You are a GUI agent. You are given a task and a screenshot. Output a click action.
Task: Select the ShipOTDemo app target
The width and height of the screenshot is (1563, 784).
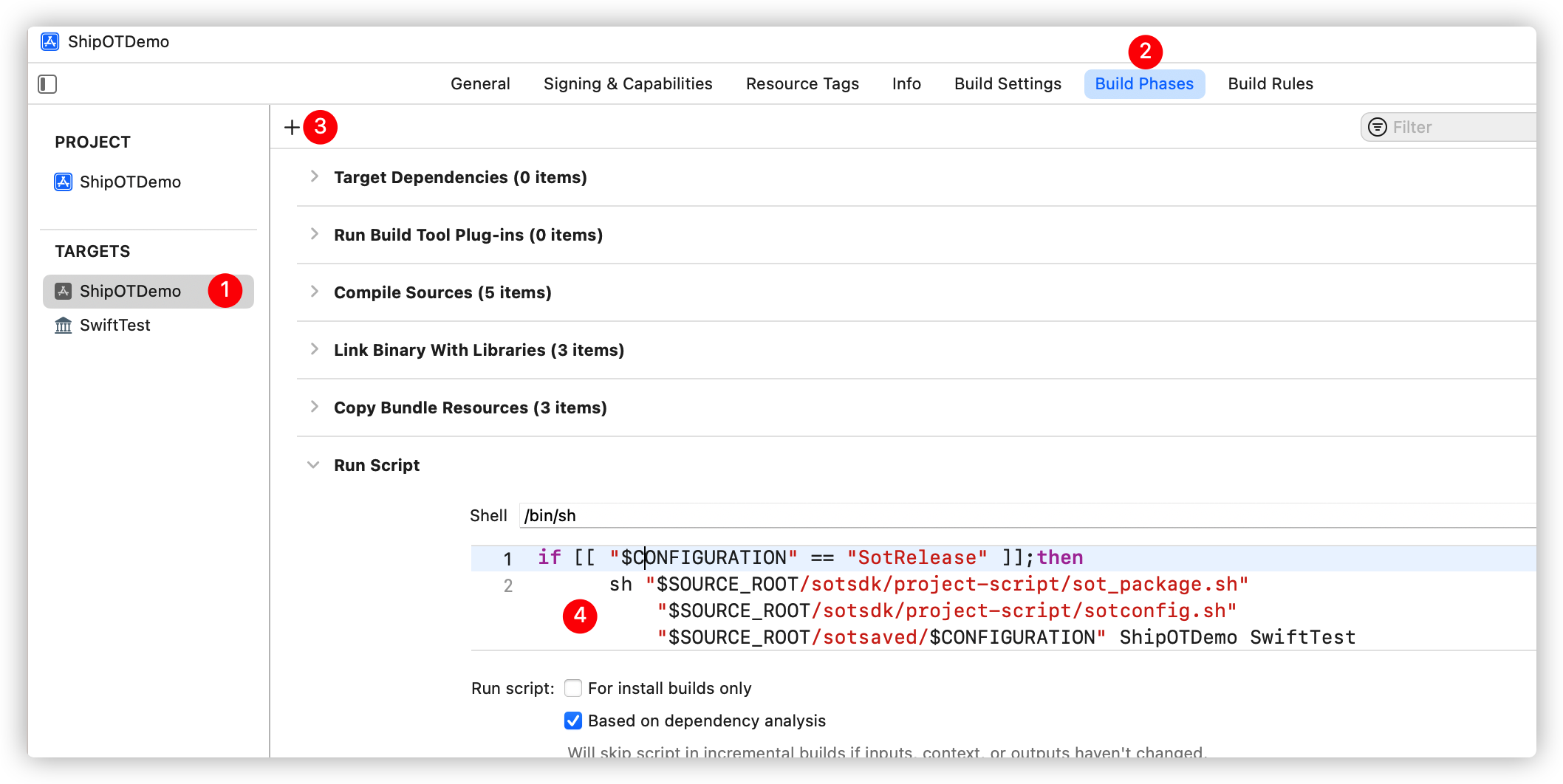coord(148,291)
